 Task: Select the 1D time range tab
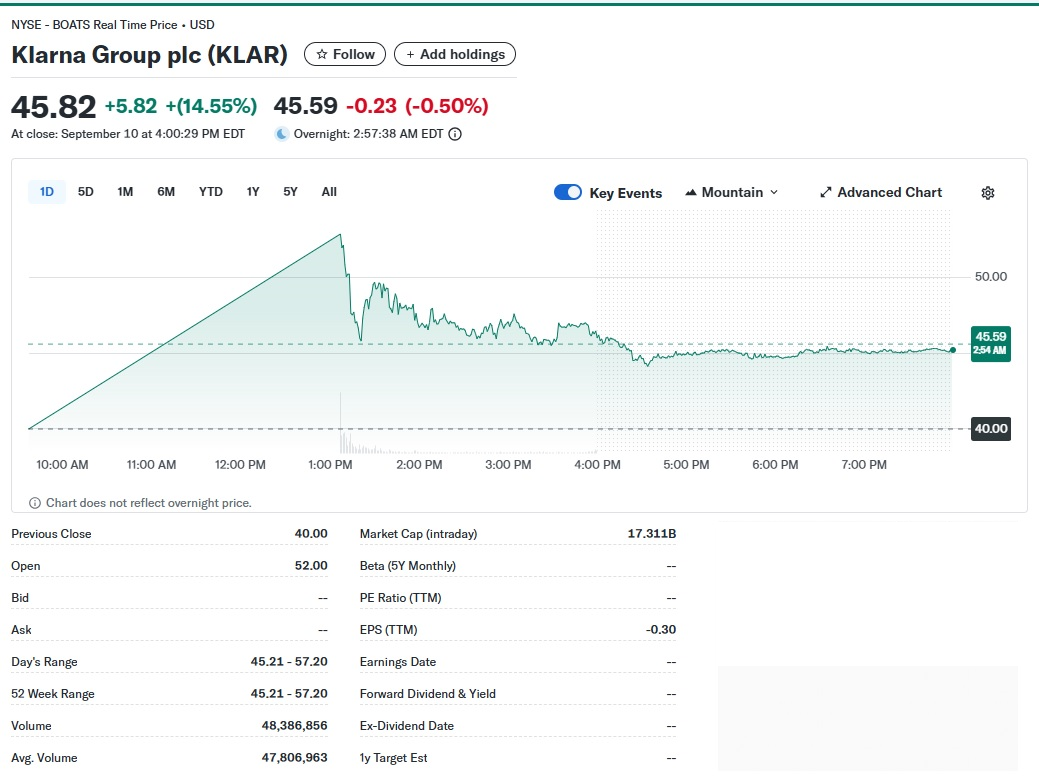pos(47,192)
